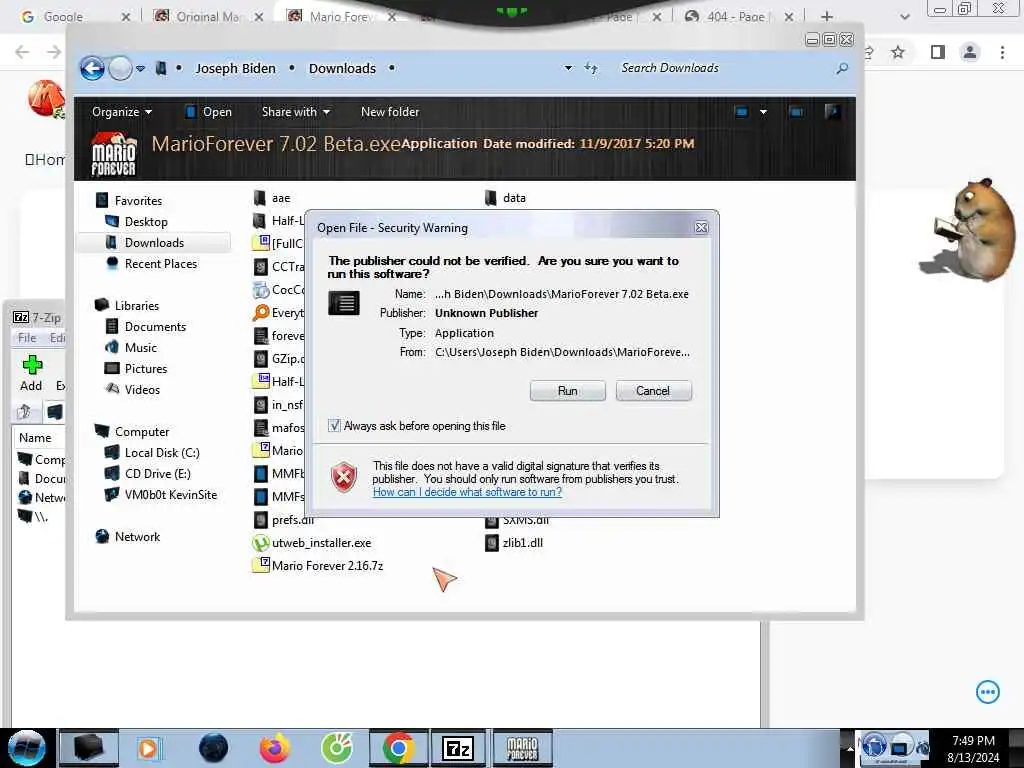This screenshot has height=768, width=1024.
Task: Click the Chrome icon in the taskbar
Action: (398, 748)
